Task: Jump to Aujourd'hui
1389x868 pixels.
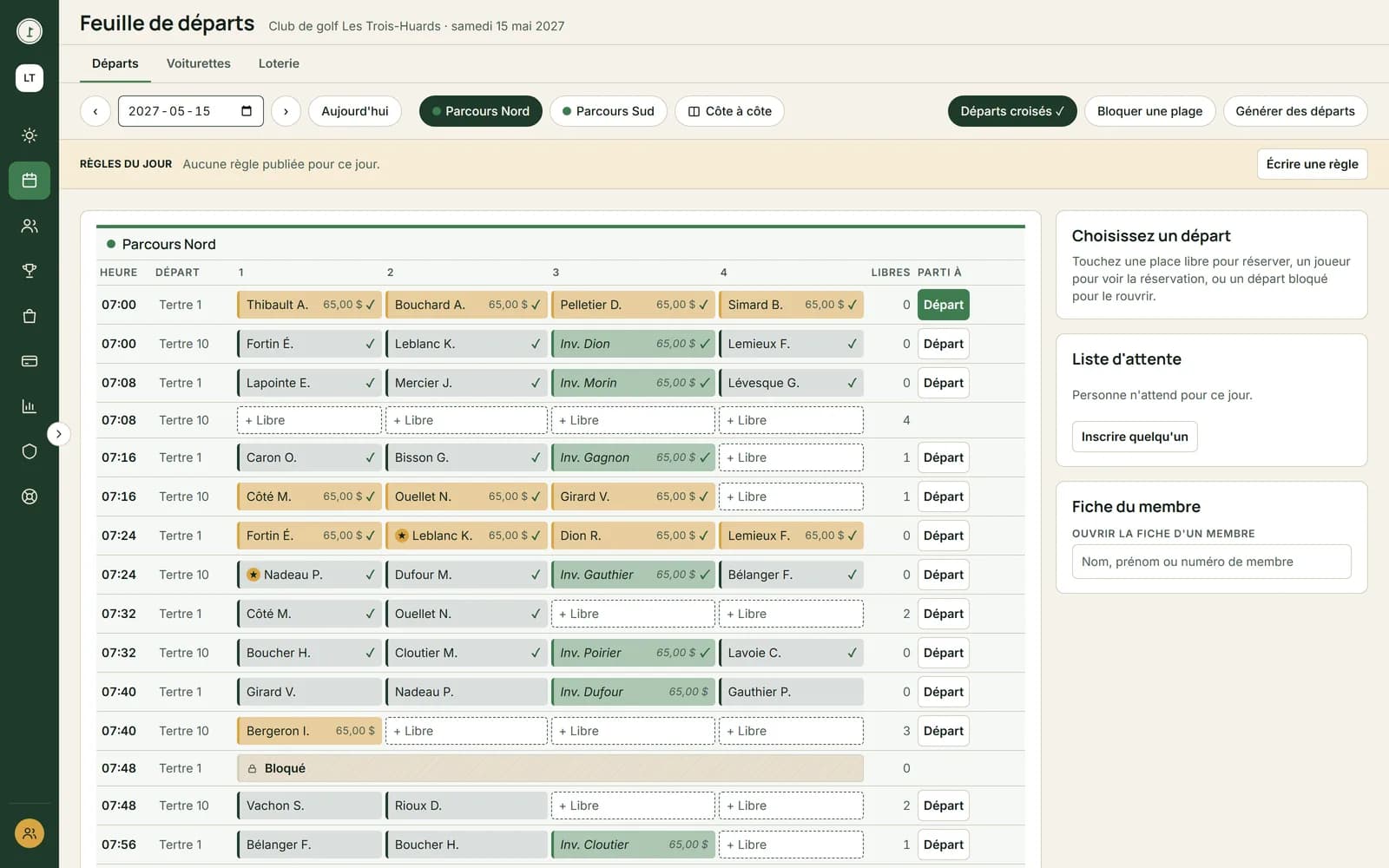Action: [x=355, y=111]
